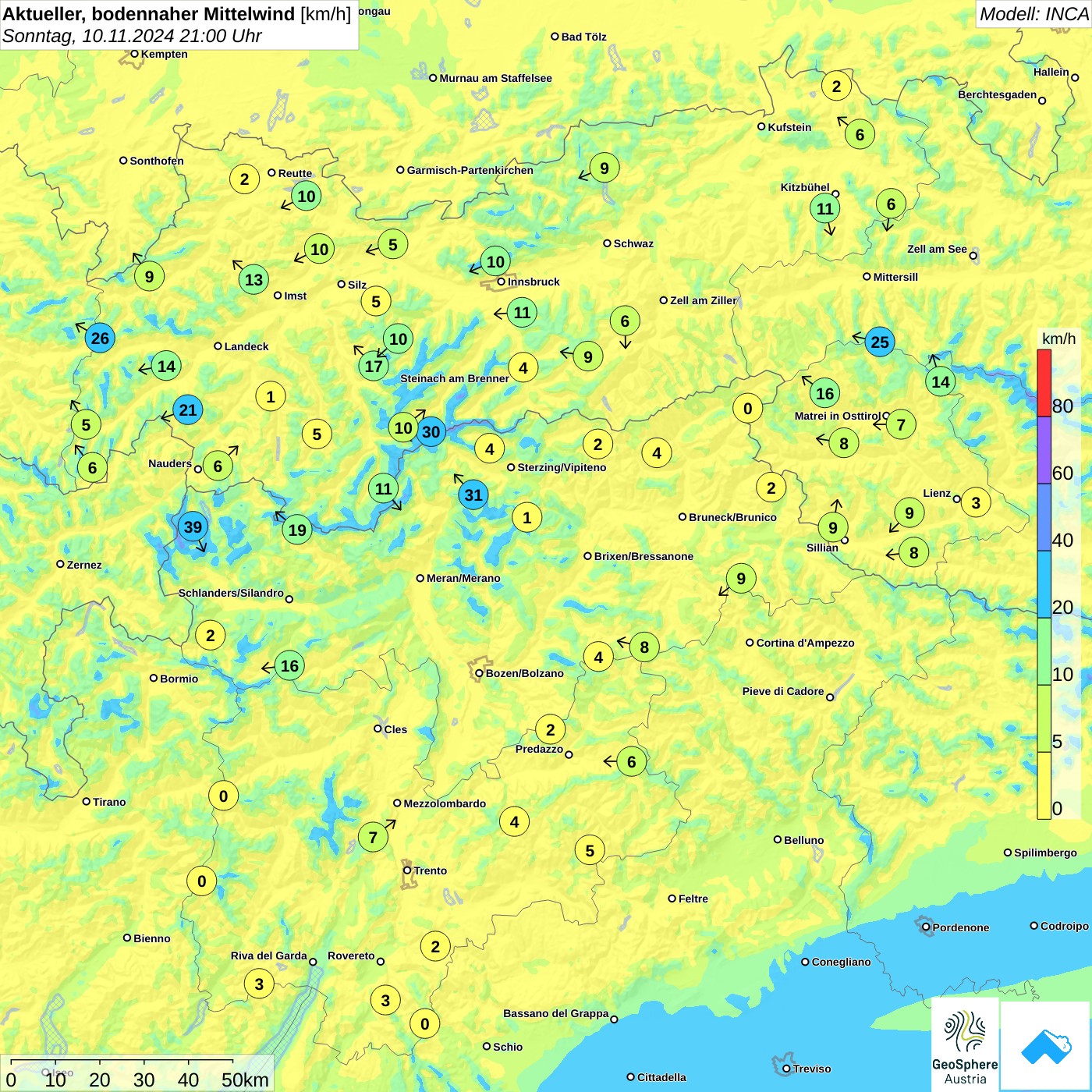Click the red 80+ km/h legend color
1092x1092 pixels.
point(1044,383)
